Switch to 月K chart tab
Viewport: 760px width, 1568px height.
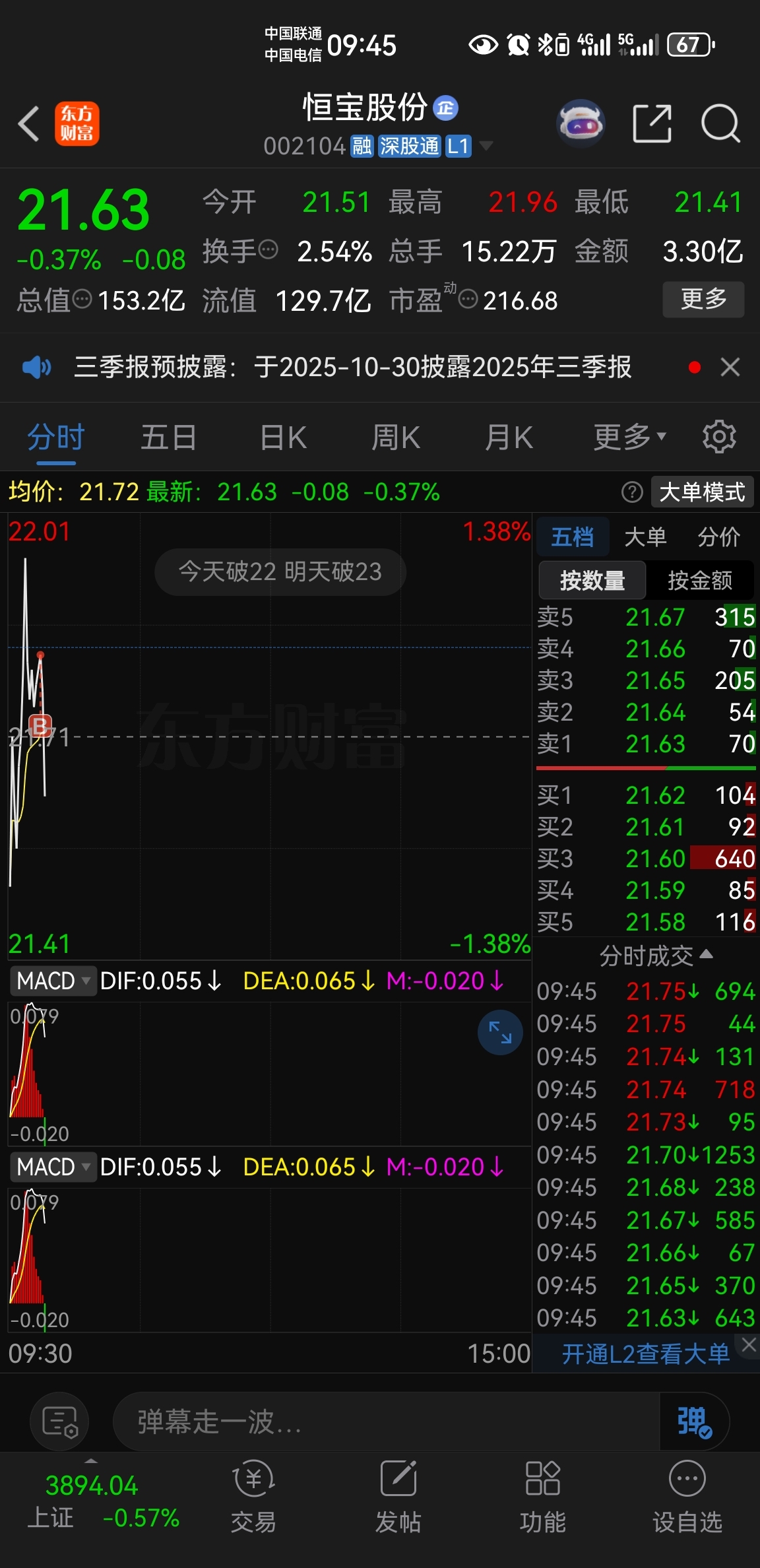point(509,438)
